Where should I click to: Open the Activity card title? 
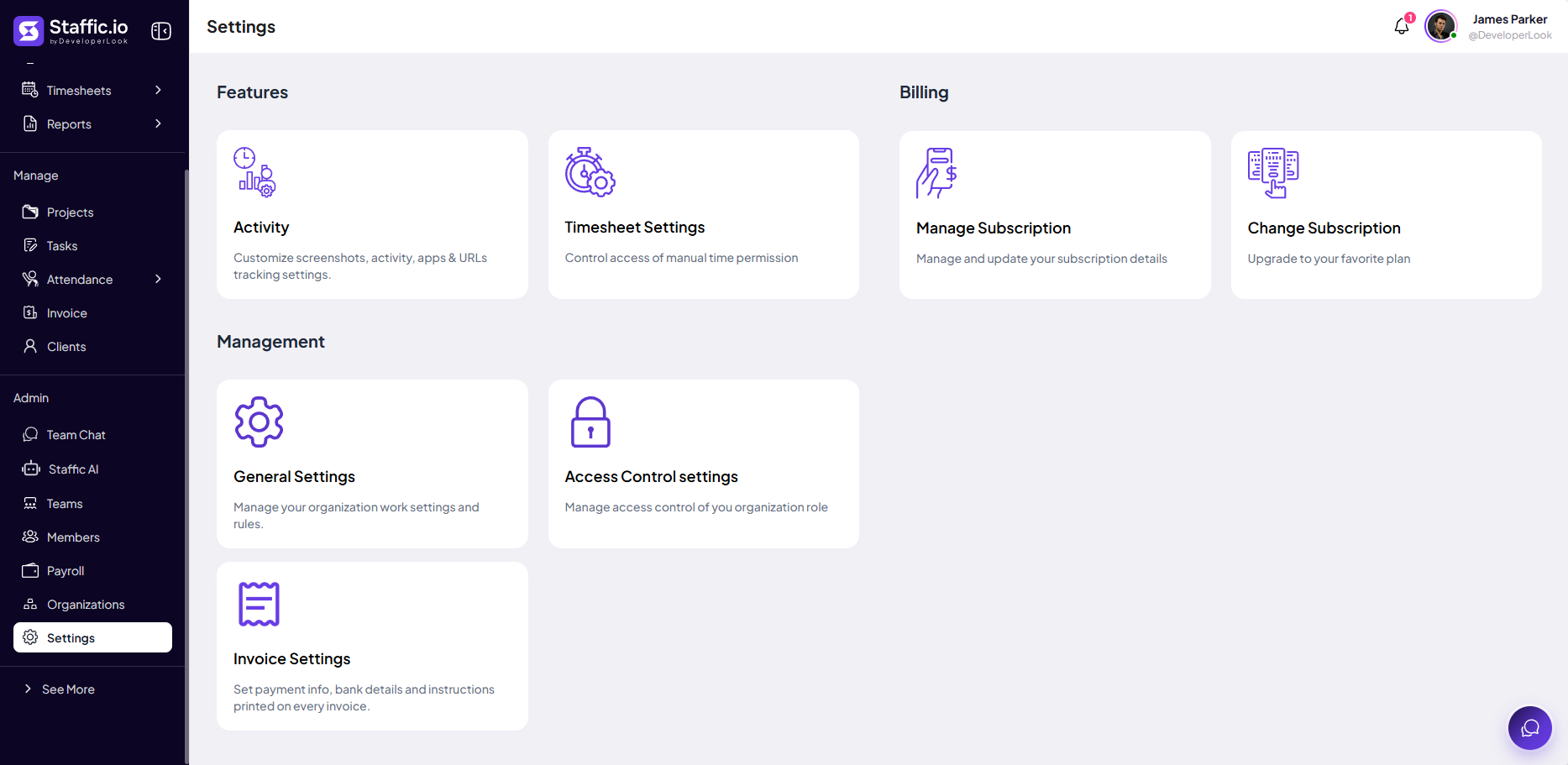pyautogui.click(x=261, y=227)
